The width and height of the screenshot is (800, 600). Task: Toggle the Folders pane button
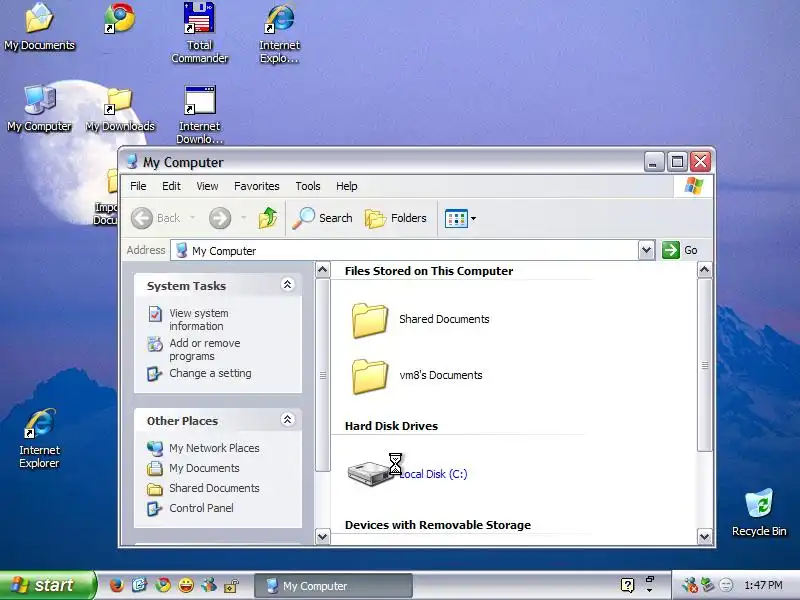pos(396,218)
